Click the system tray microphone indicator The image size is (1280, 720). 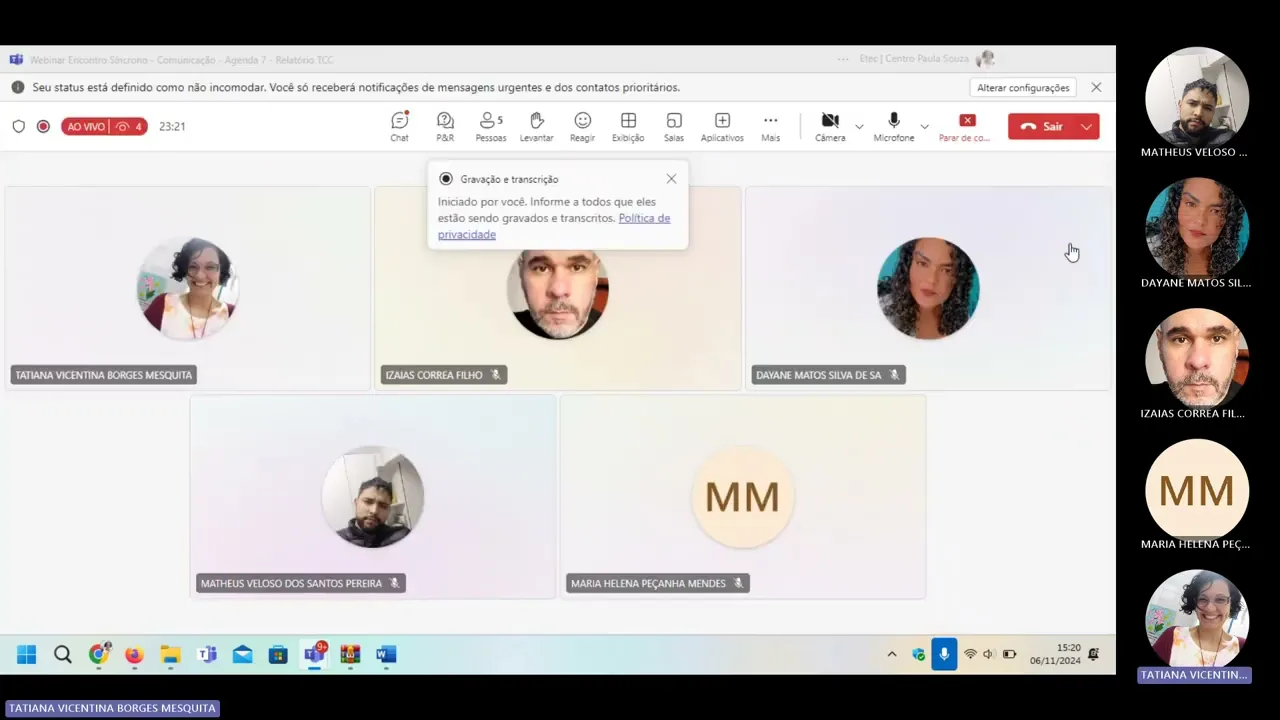pos(944,655)
